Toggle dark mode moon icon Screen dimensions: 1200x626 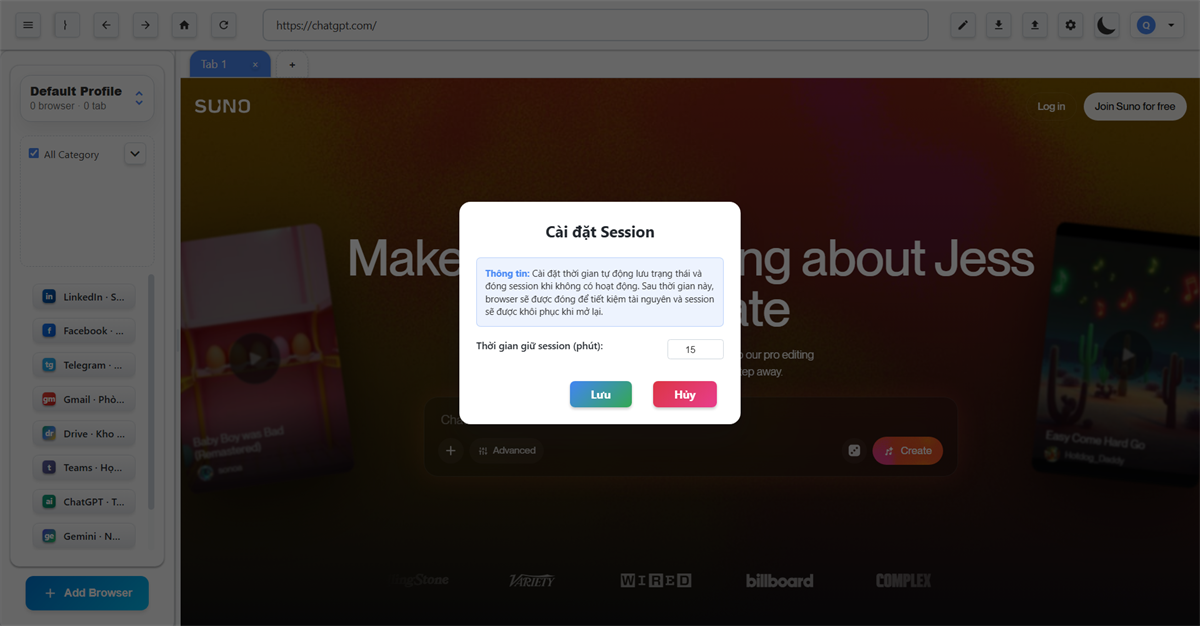[1106, 25]
